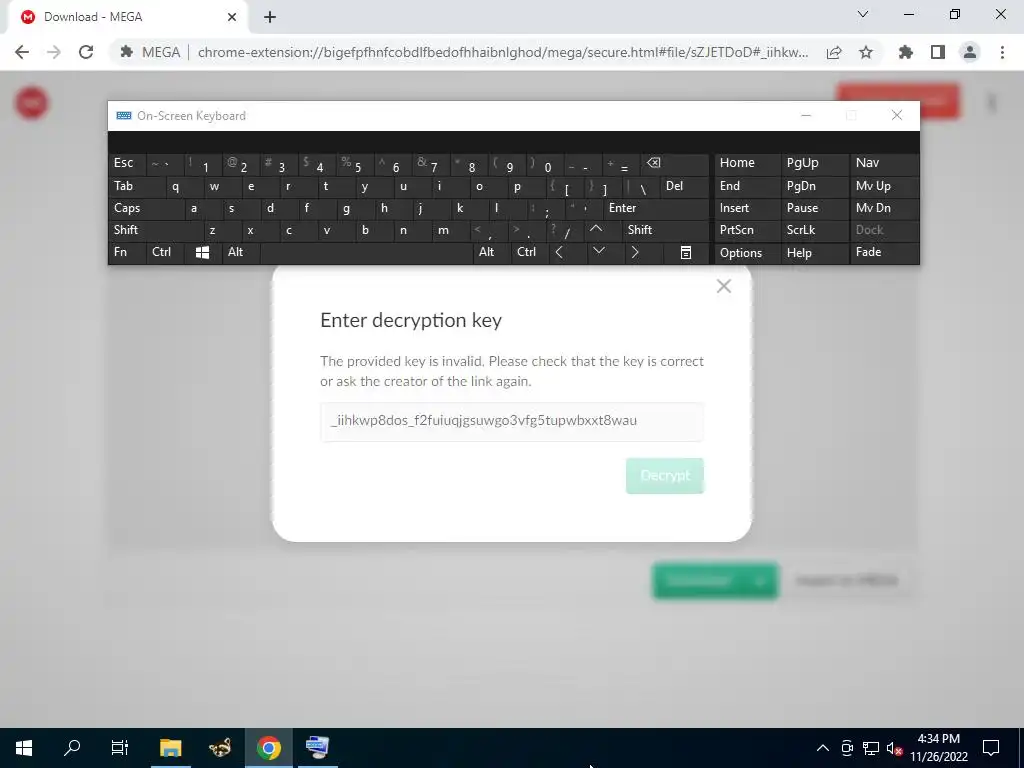Image resolution: width=1024 pixels, height=768 pixels.
Task: Open the On-Screen Keyboard Options
Action: (x=747, y=253)
